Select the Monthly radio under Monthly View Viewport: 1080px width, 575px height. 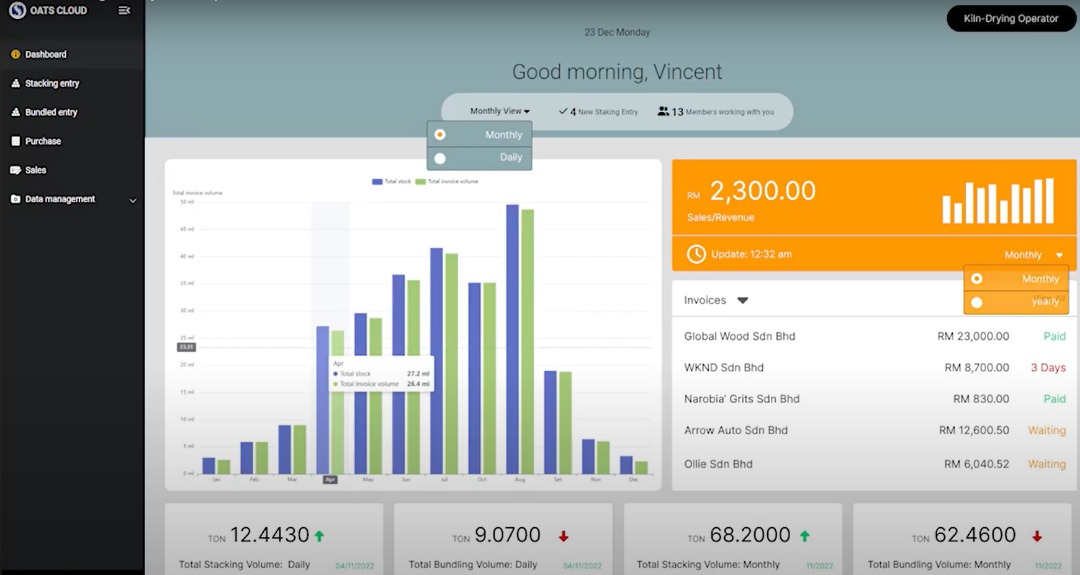tap(440, 135)
